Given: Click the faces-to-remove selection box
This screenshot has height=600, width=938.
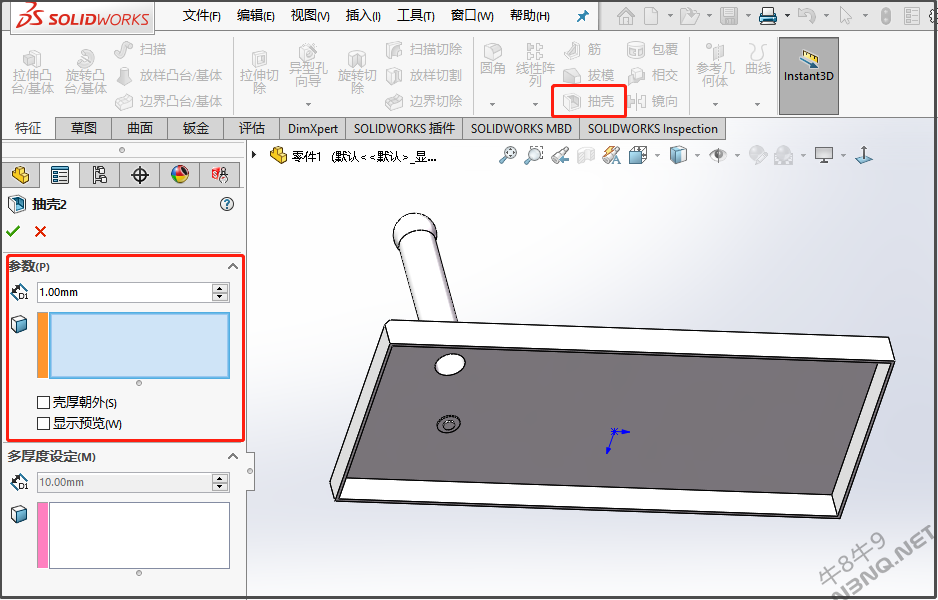Looking at the screenshot, I should pyautogui.click(x=139, y=346).
